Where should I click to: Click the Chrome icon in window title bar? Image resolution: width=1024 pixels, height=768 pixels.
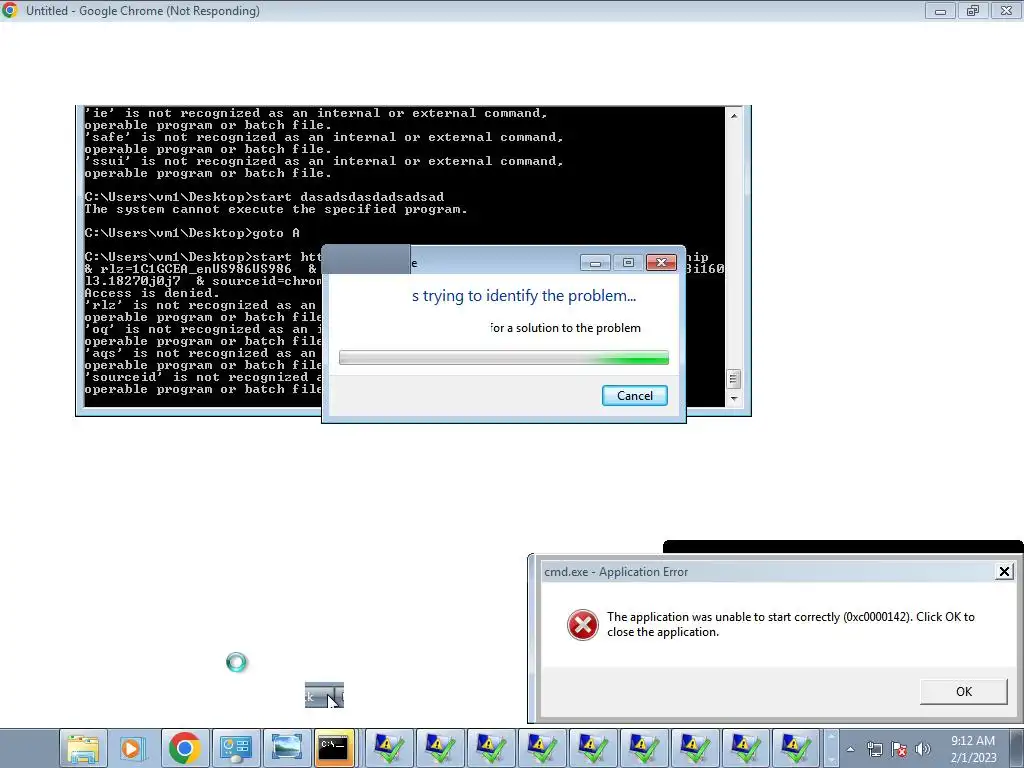coord(10,10)
